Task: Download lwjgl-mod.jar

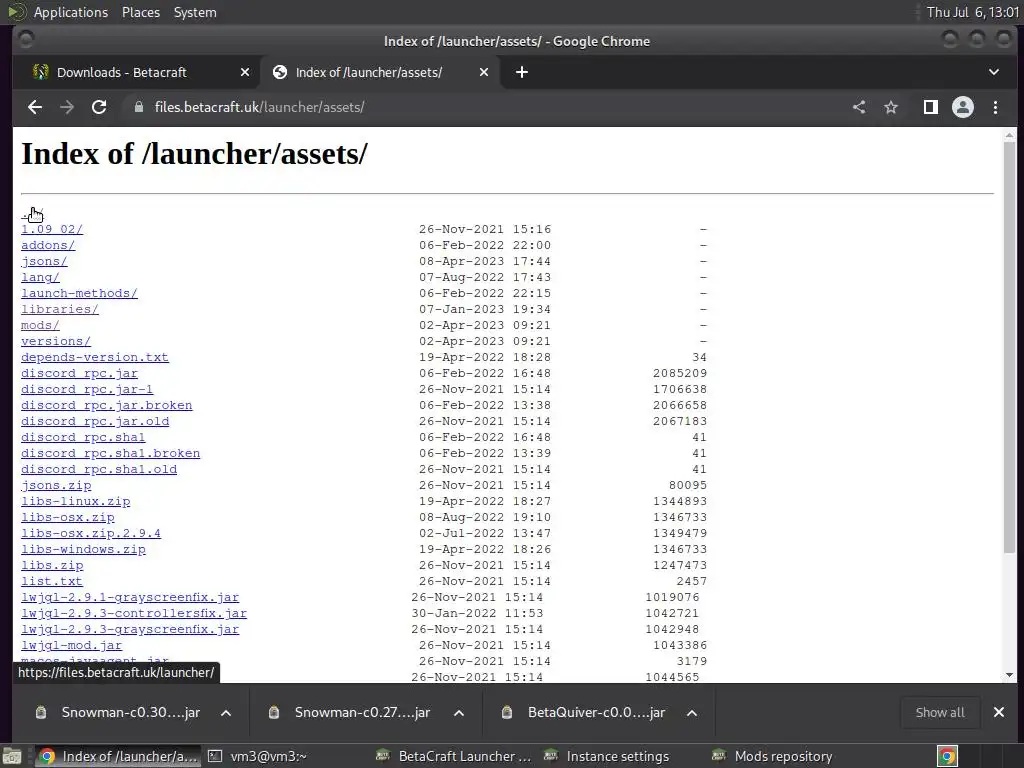Action: click(x=72, y=645)
